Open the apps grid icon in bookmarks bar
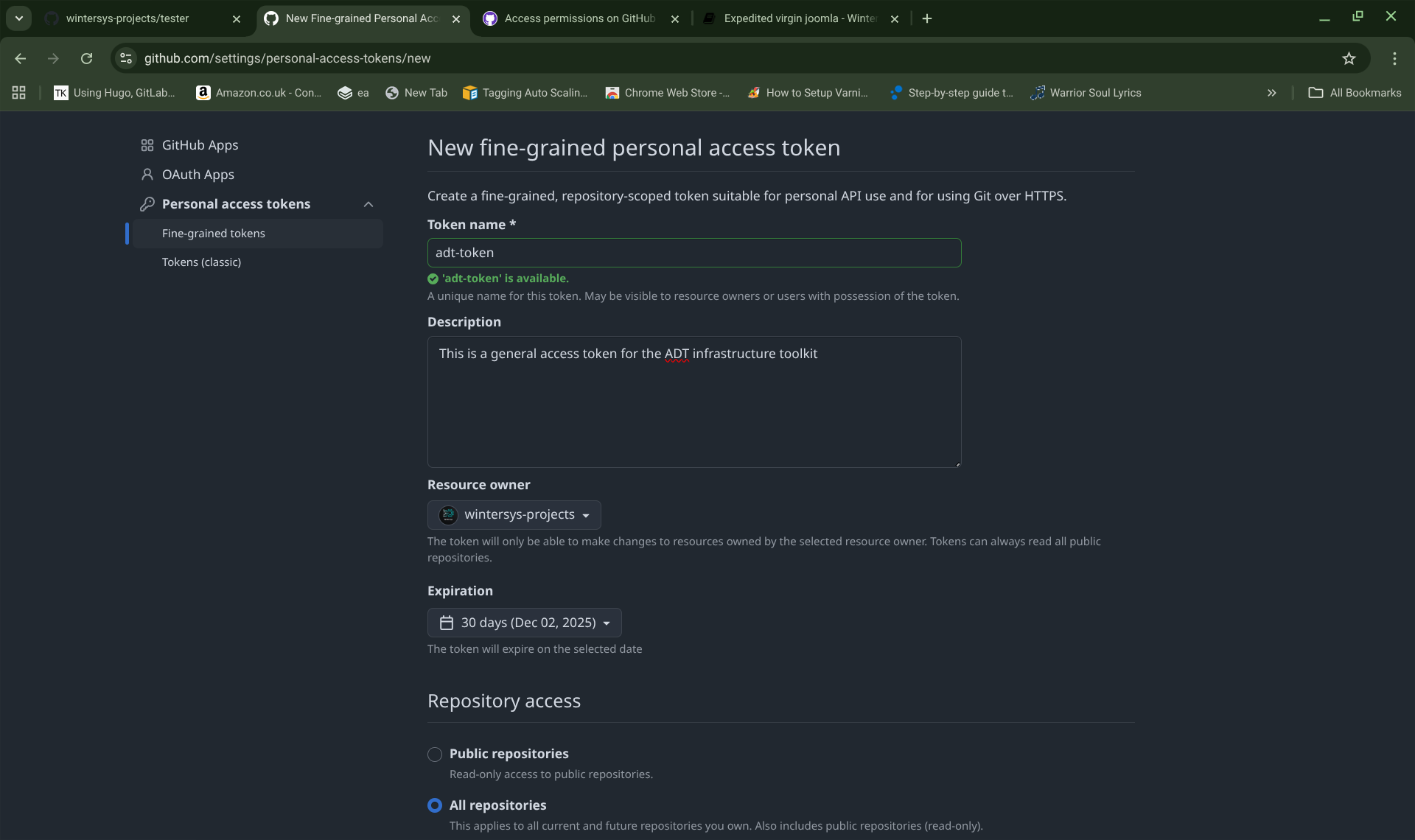Image resolution: width=1415 pixels, height=840 pixels. pyautogui.click(x=19, y=93)
